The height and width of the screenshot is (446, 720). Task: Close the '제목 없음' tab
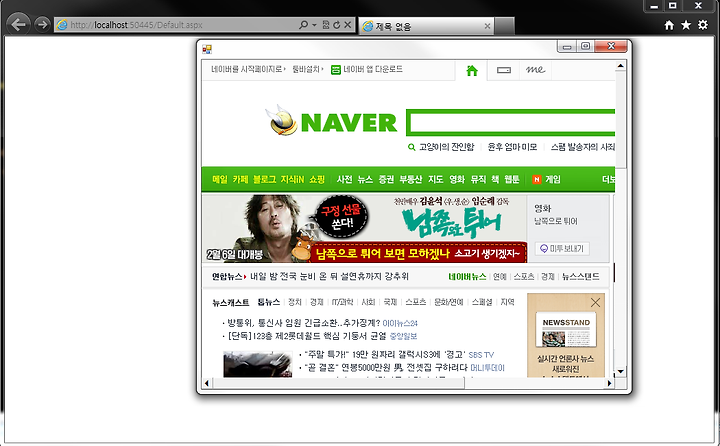pos(487,27)
